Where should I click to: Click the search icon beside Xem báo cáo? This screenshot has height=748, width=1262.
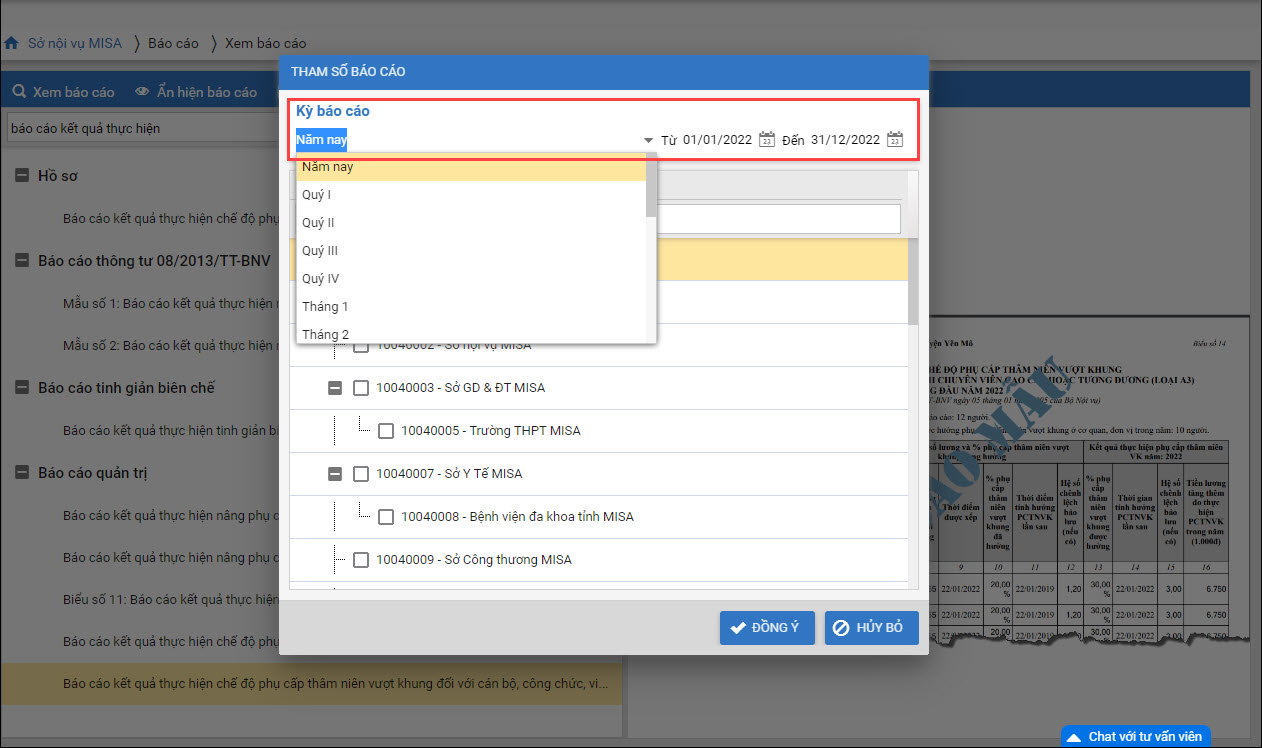[18, 92]
